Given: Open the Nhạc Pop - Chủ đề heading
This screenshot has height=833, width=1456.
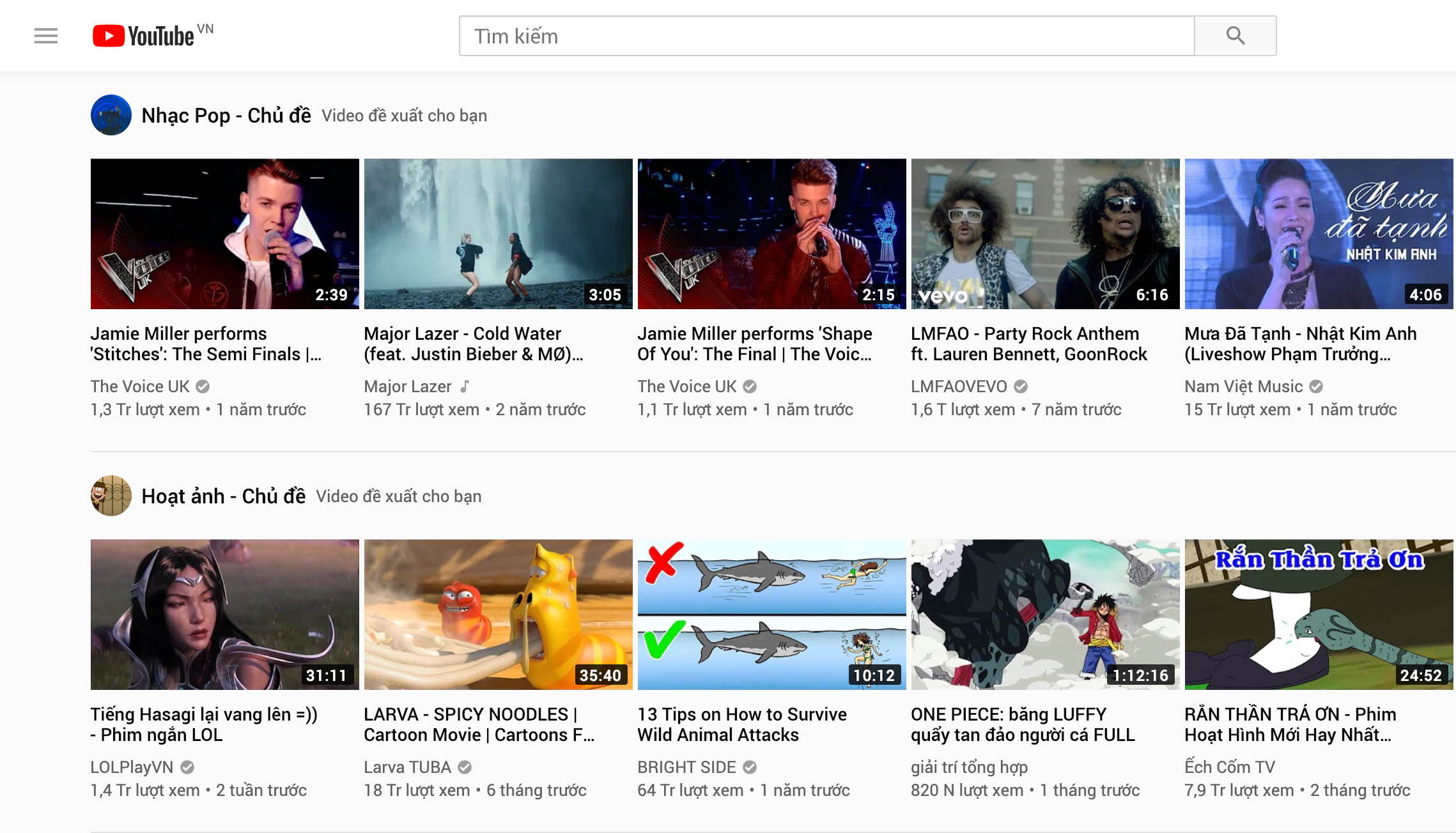Looking at the screenshot, I should coord(226,116).
